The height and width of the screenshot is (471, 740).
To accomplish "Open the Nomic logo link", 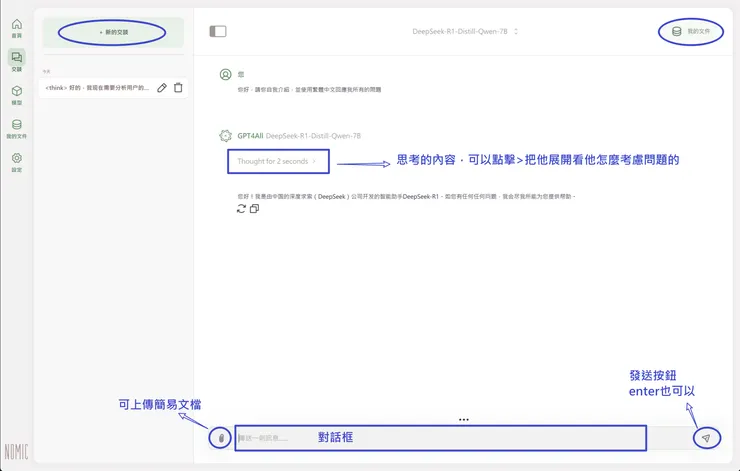I will [17, 452].
